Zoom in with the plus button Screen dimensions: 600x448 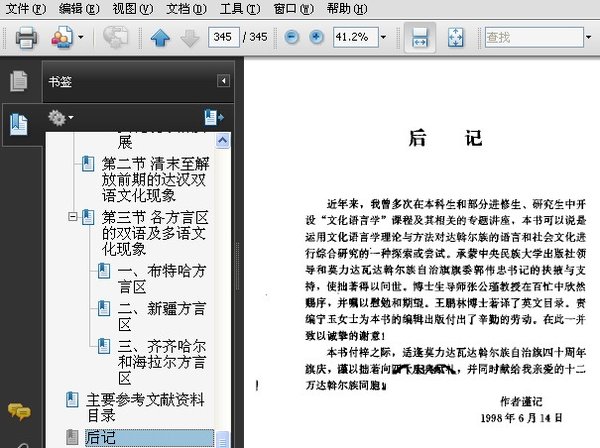coord(316,37)
